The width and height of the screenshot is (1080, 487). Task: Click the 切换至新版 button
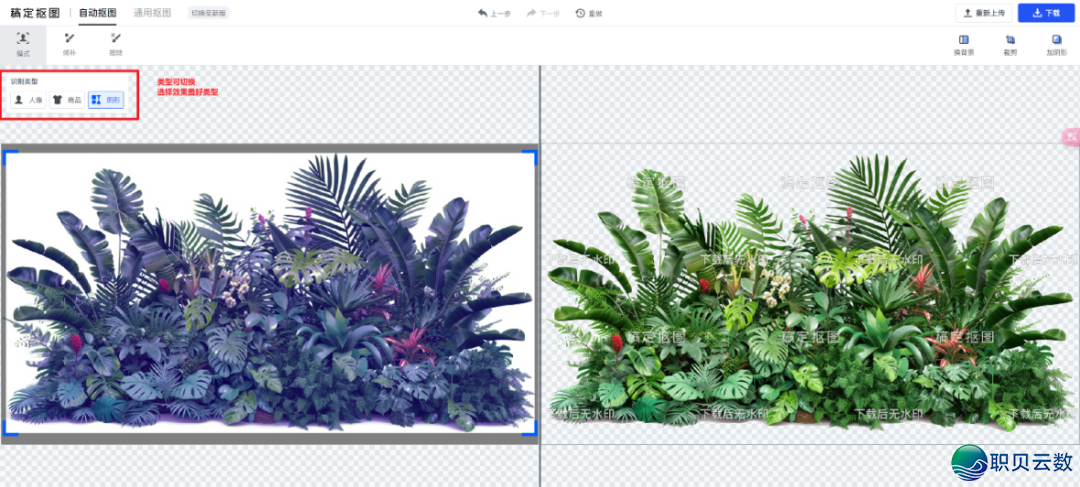(x=208, y=13)
